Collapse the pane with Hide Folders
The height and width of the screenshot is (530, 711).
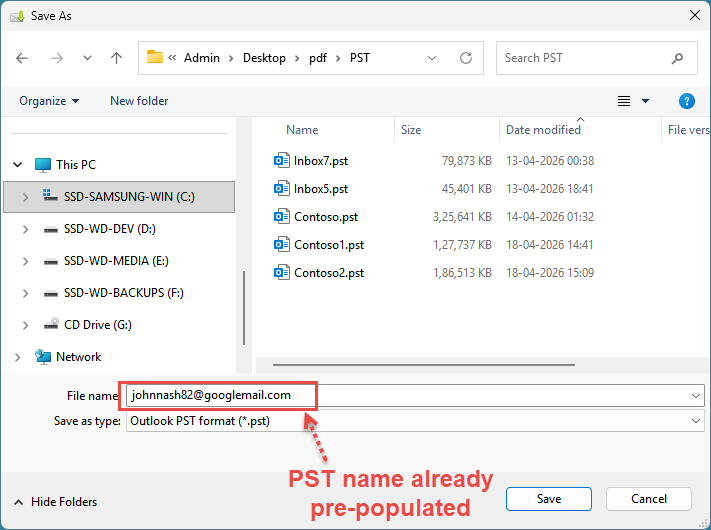tap(55, 502)
